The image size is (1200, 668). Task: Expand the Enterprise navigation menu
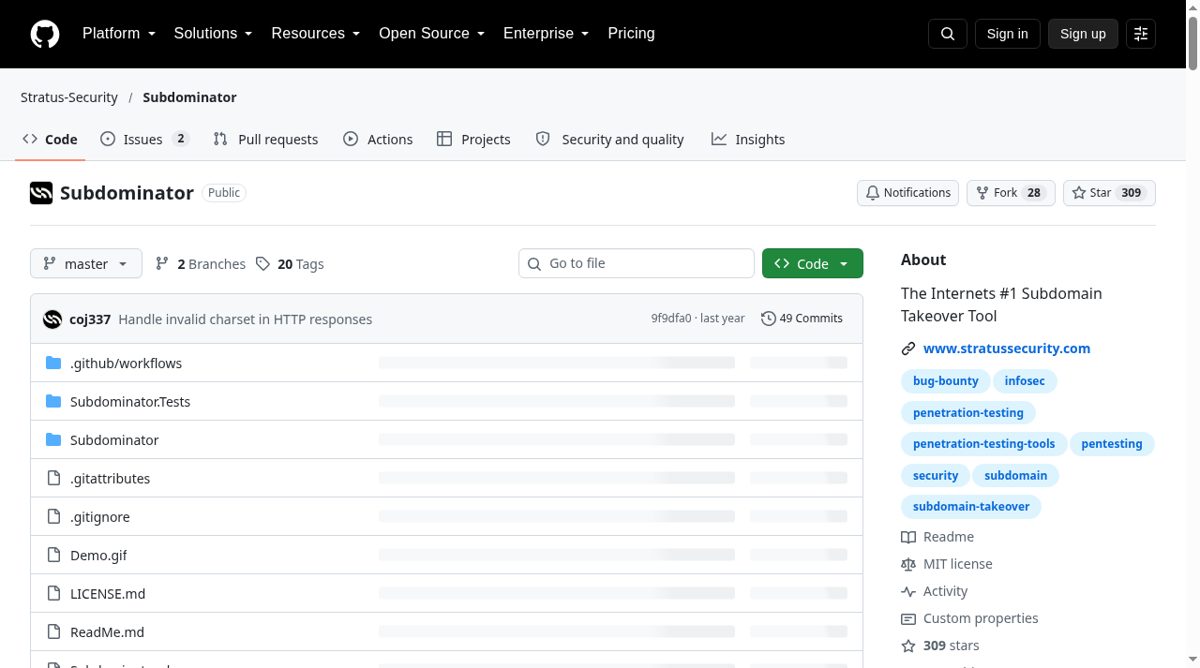(x=546, y=33)
